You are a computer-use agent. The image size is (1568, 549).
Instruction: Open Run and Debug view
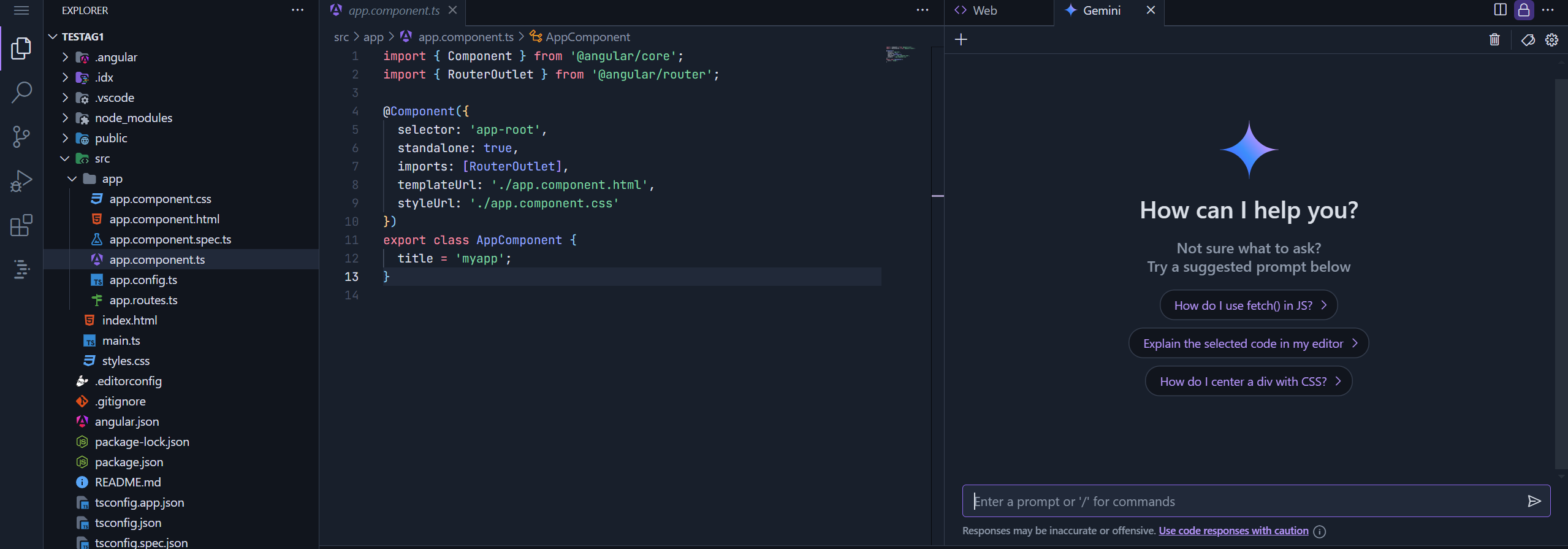[21, 181]
